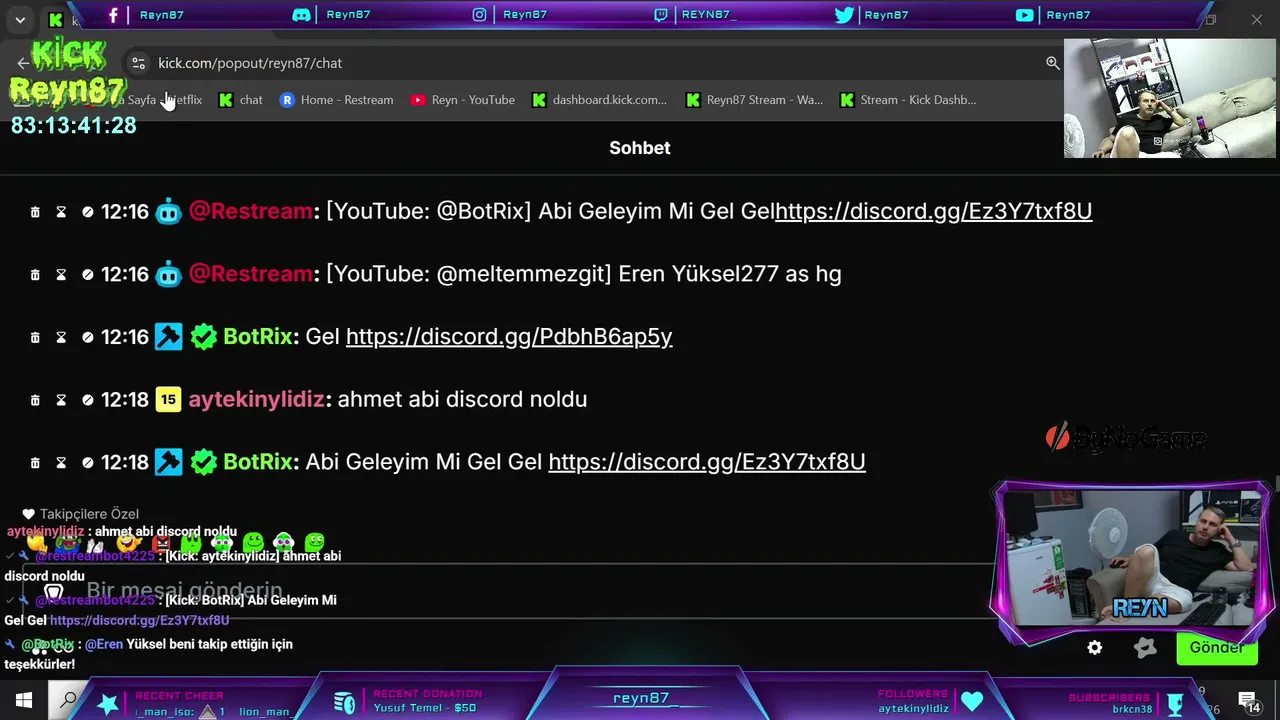The image size is (1280, 720).
Task: Open the channel points icon beside Gönder
Action: coord(1145,648)
